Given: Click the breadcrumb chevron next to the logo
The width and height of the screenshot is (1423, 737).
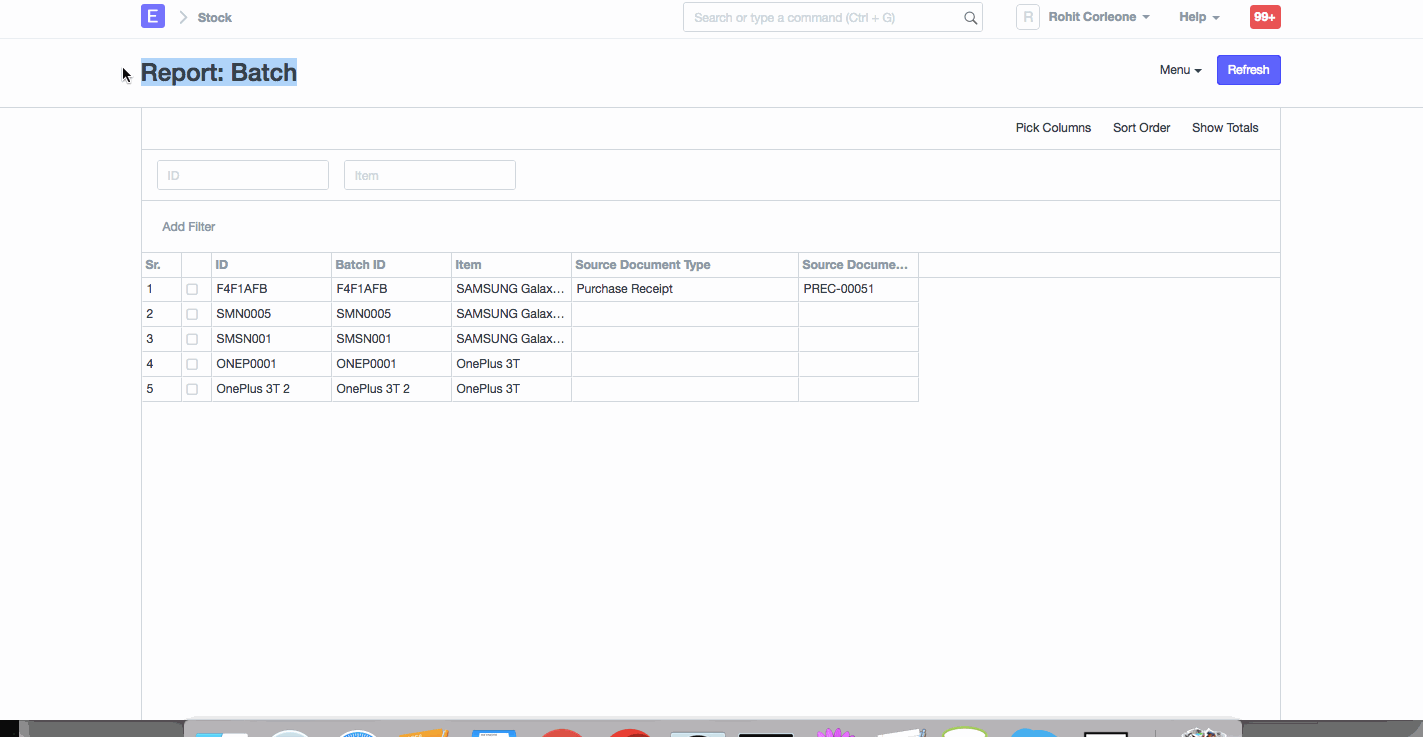Looking at the screenshot, I should (181, 17).
